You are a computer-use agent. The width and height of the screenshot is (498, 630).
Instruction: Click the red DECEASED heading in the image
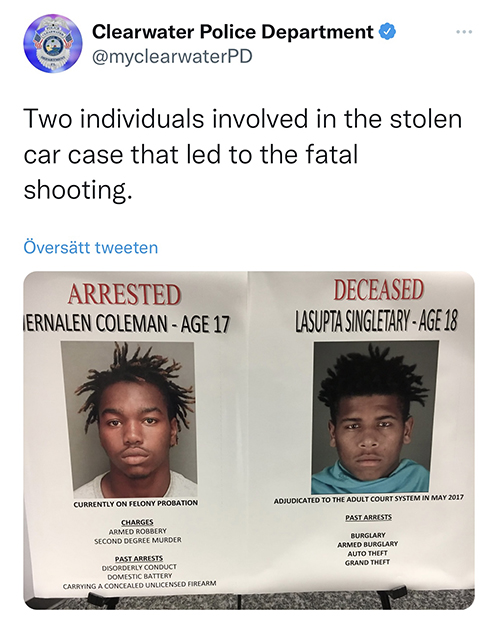pos(378,290)
